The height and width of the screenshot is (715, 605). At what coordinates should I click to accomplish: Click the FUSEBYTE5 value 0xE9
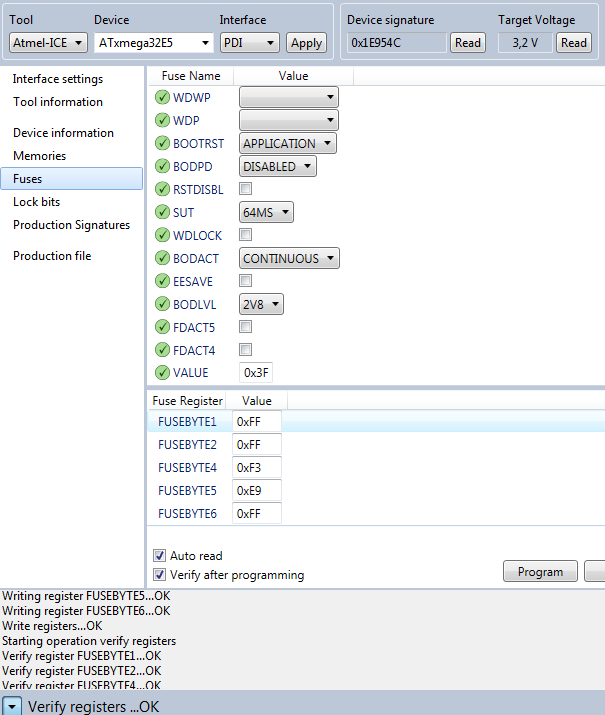(257, 491)
